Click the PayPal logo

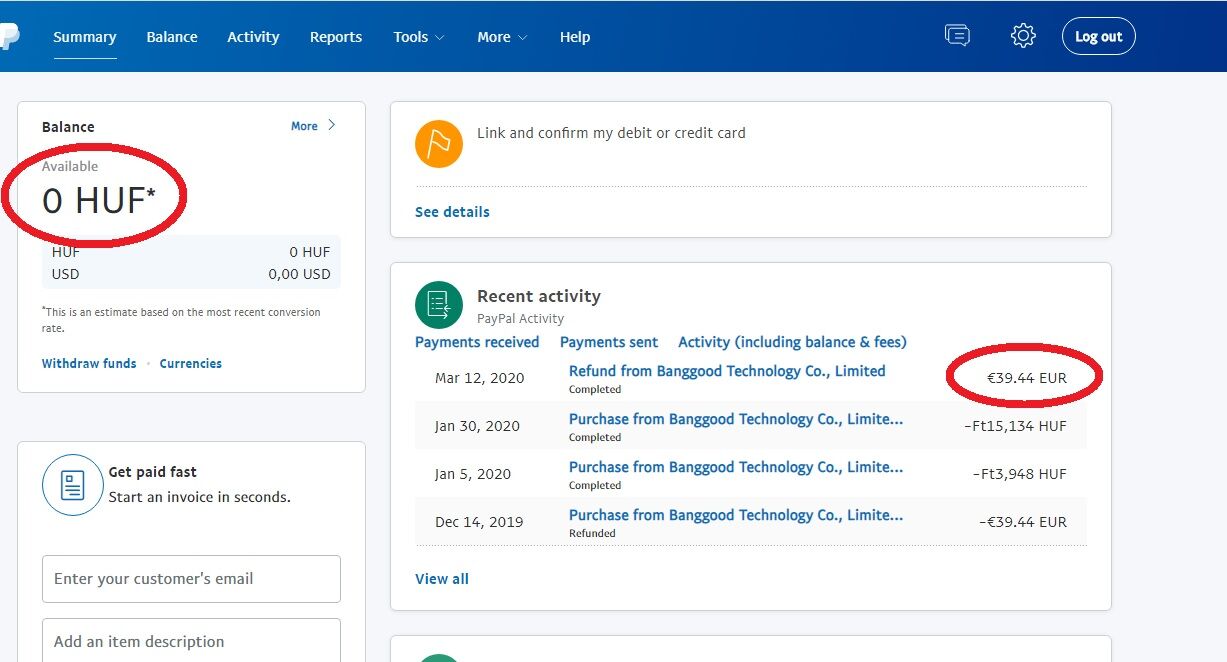9,37
